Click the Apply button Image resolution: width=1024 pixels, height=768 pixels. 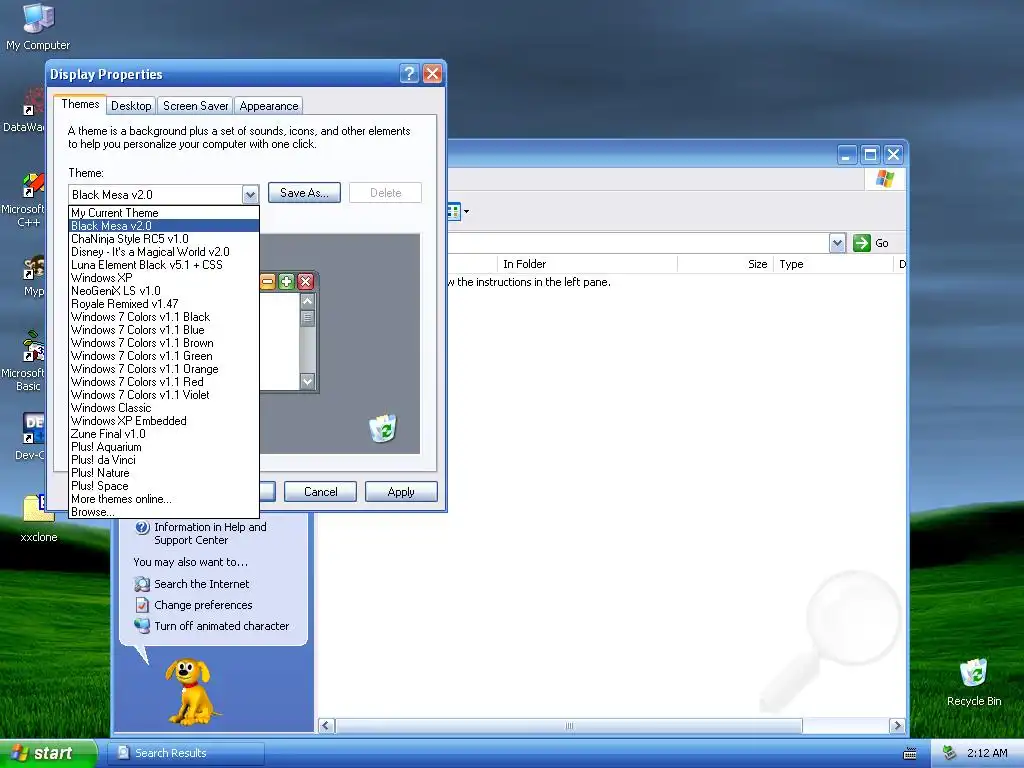coord(401,492)
